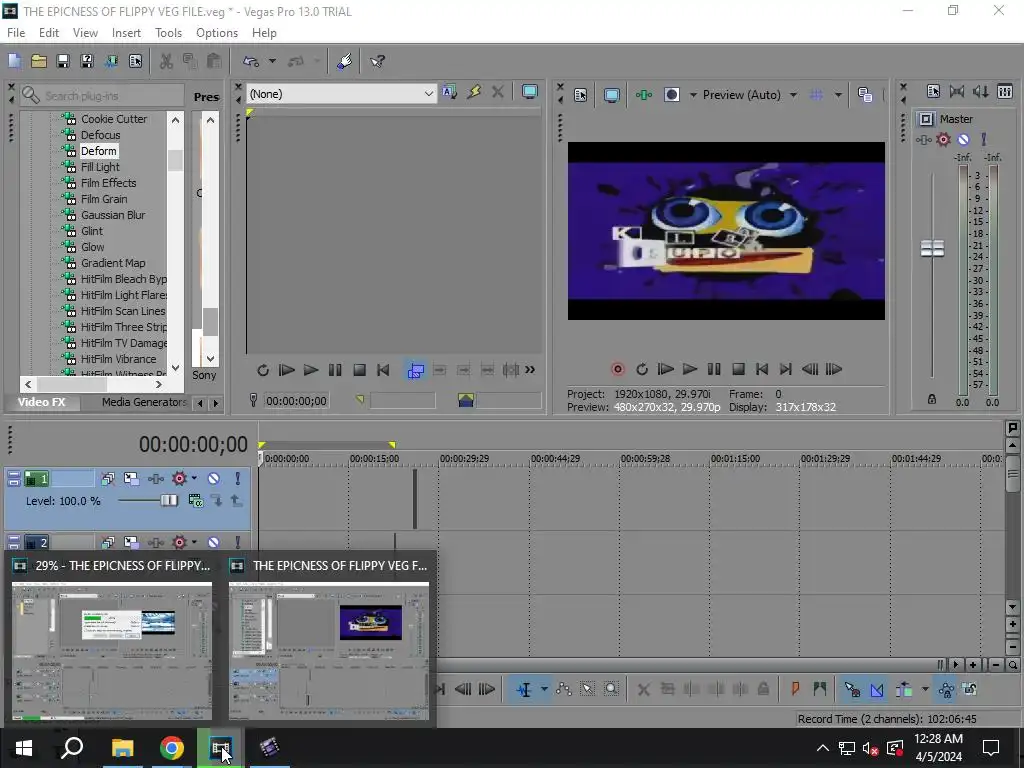Pause playback in video preview
Image resolution: width=1024 pixels, height=768 pixels.
pos(714,370)
